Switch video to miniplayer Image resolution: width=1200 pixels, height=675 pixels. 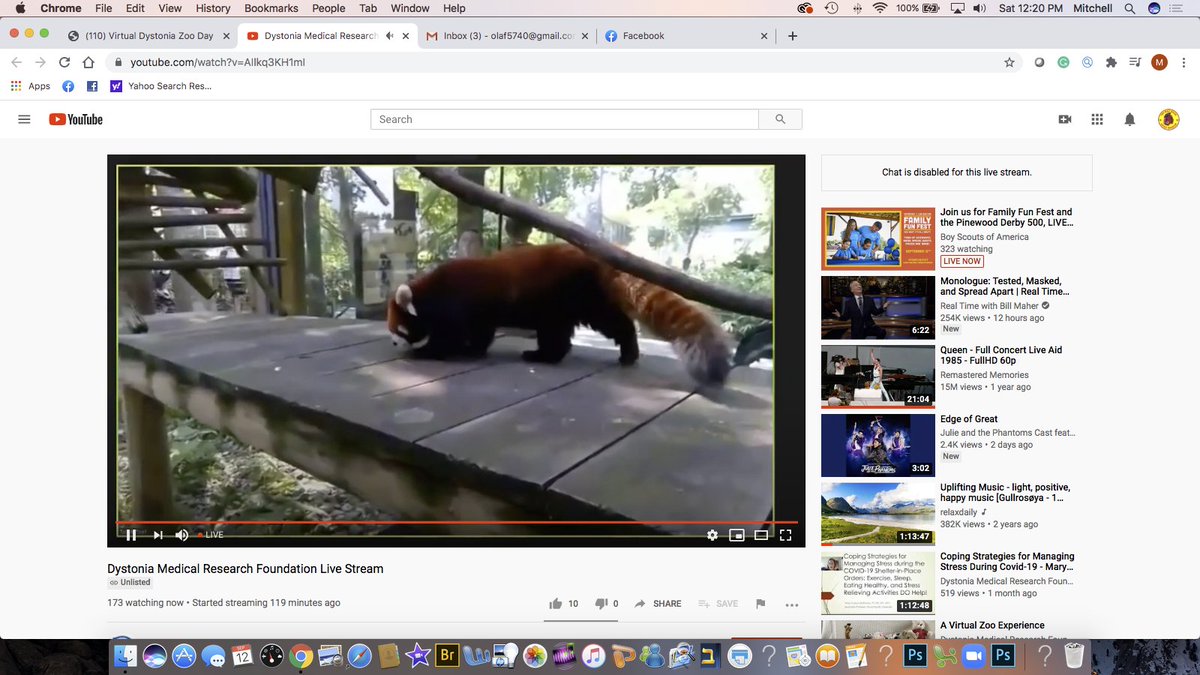[x=737, y=535]
